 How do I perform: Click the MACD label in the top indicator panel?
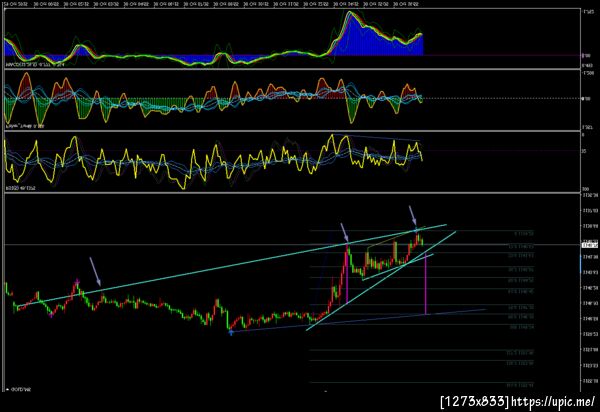point(34,65)
